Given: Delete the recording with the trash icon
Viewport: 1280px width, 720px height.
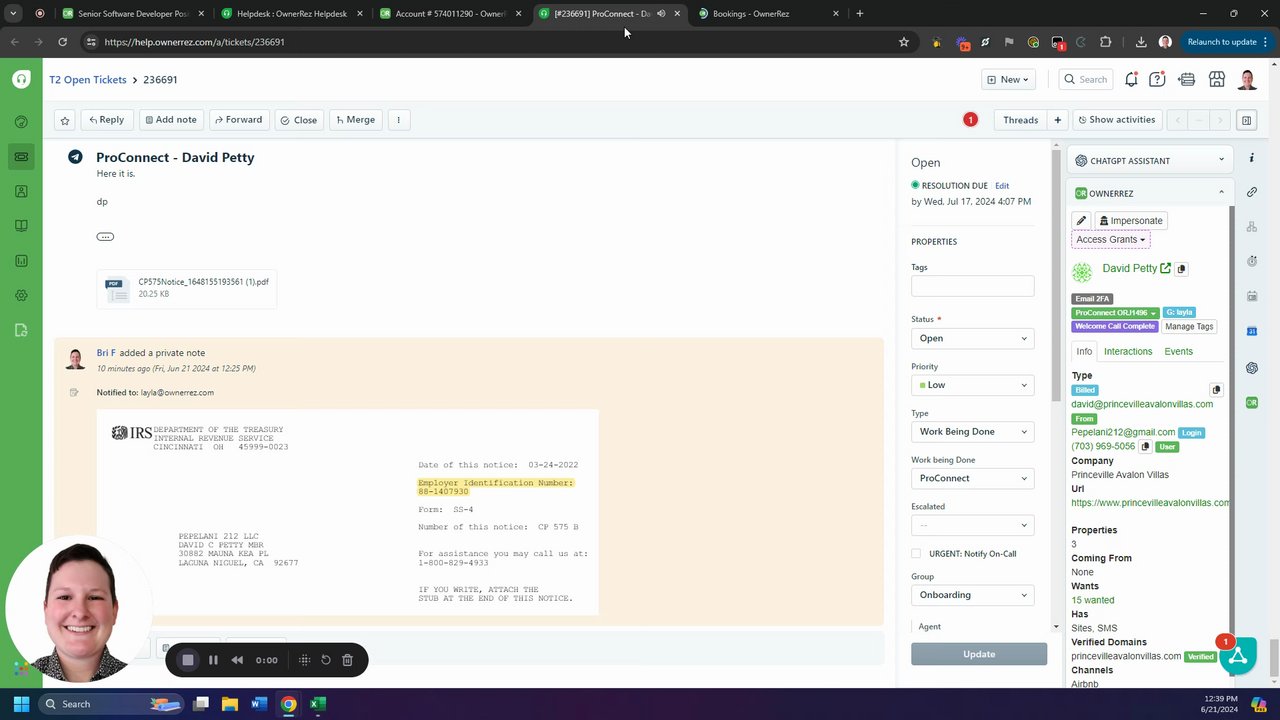Looking at the screenshot, I should (x=347, y=660).
